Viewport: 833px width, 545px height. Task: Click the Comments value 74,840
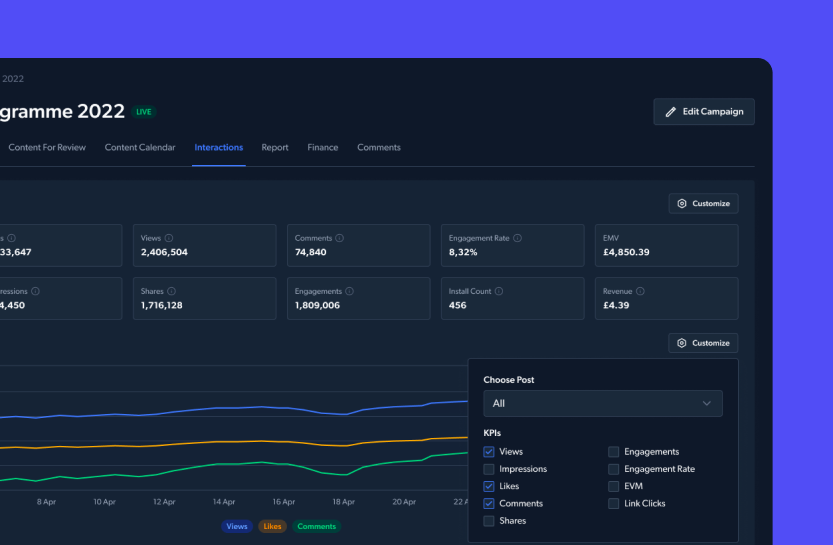(x=311, y=252)
